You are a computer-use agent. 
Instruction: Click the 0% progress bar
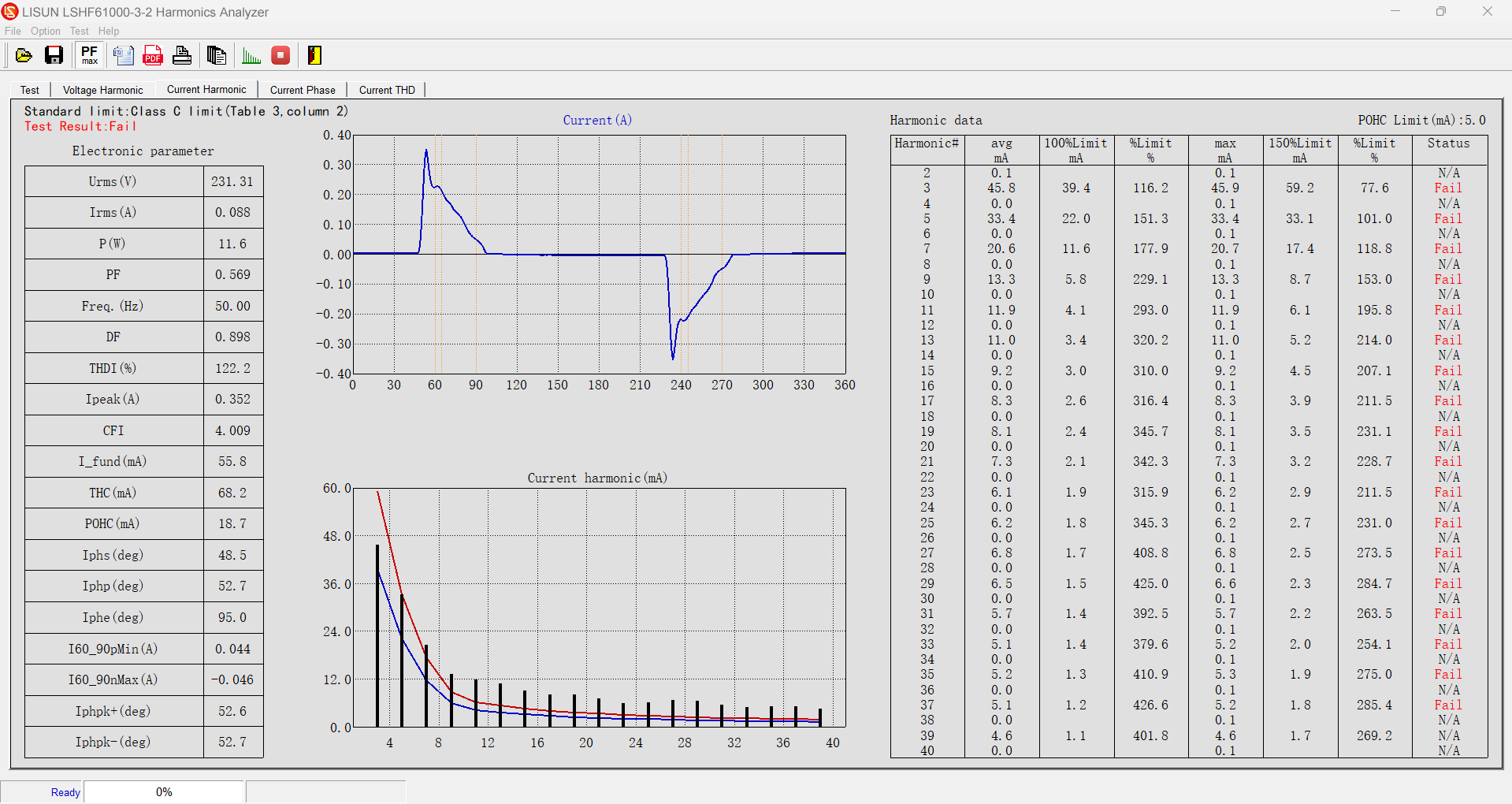point(164,792)
